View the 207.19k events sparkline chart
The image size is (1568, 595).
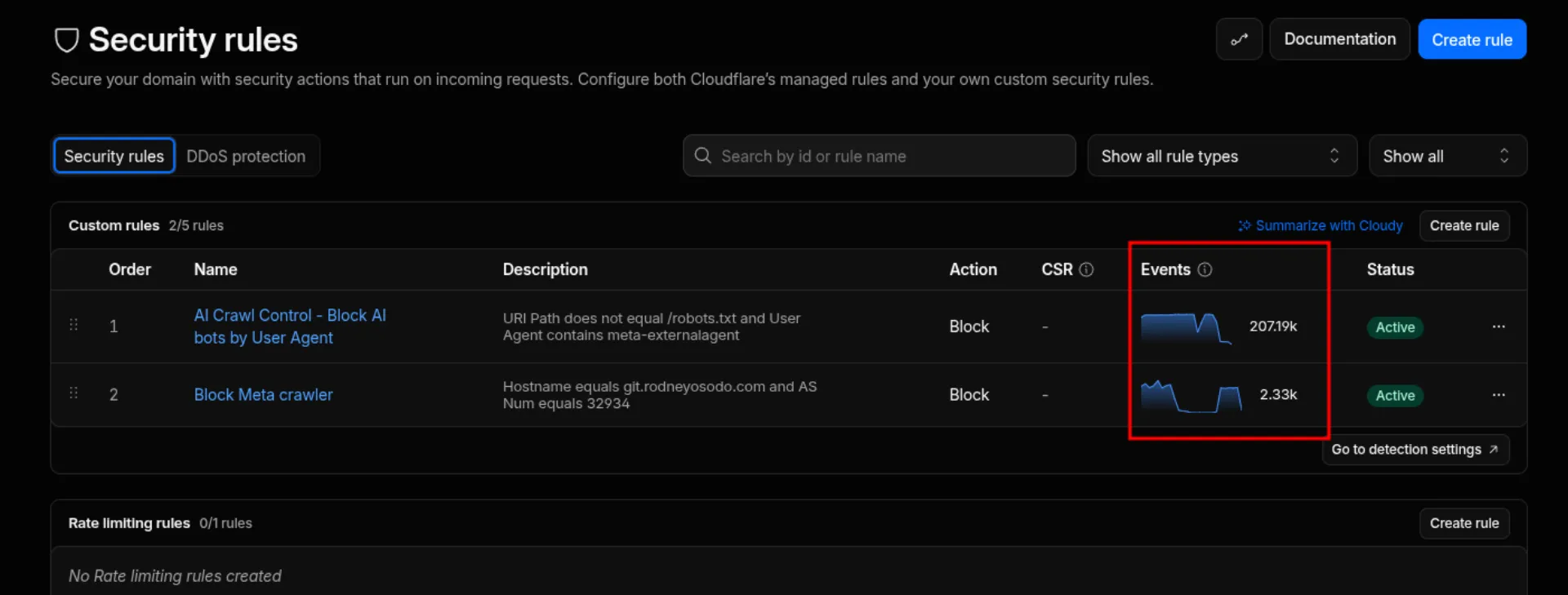(1186, 327)
